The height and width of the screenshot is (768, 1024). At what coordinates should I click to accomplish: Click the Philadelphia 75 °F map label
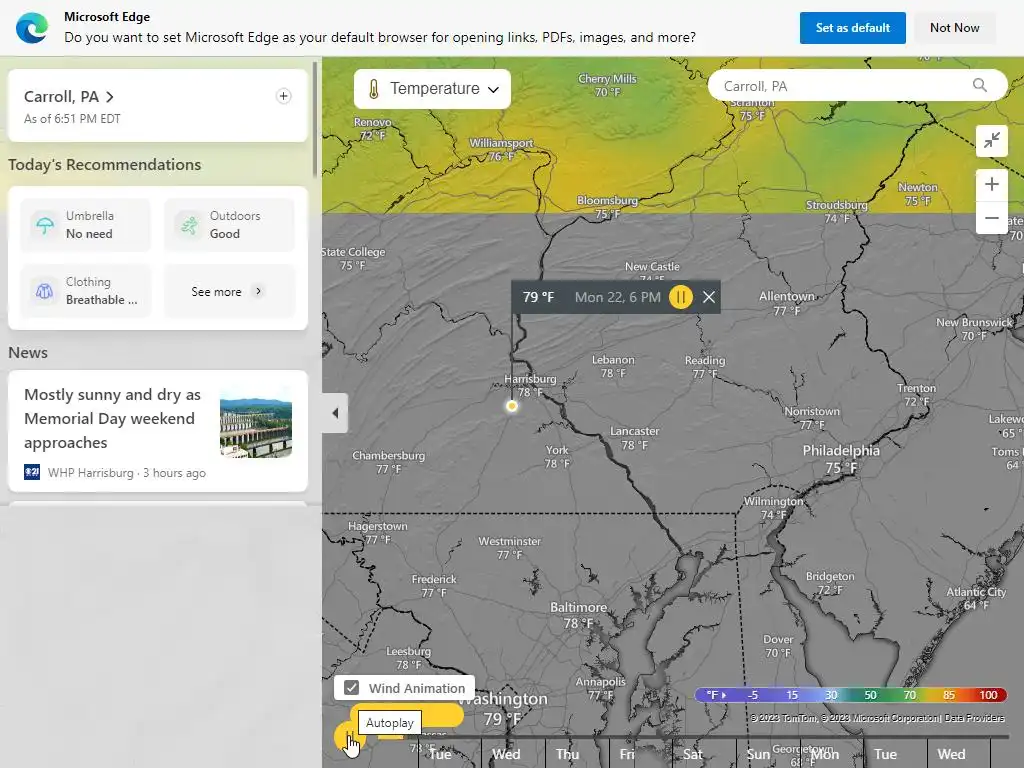click(840, 459)
